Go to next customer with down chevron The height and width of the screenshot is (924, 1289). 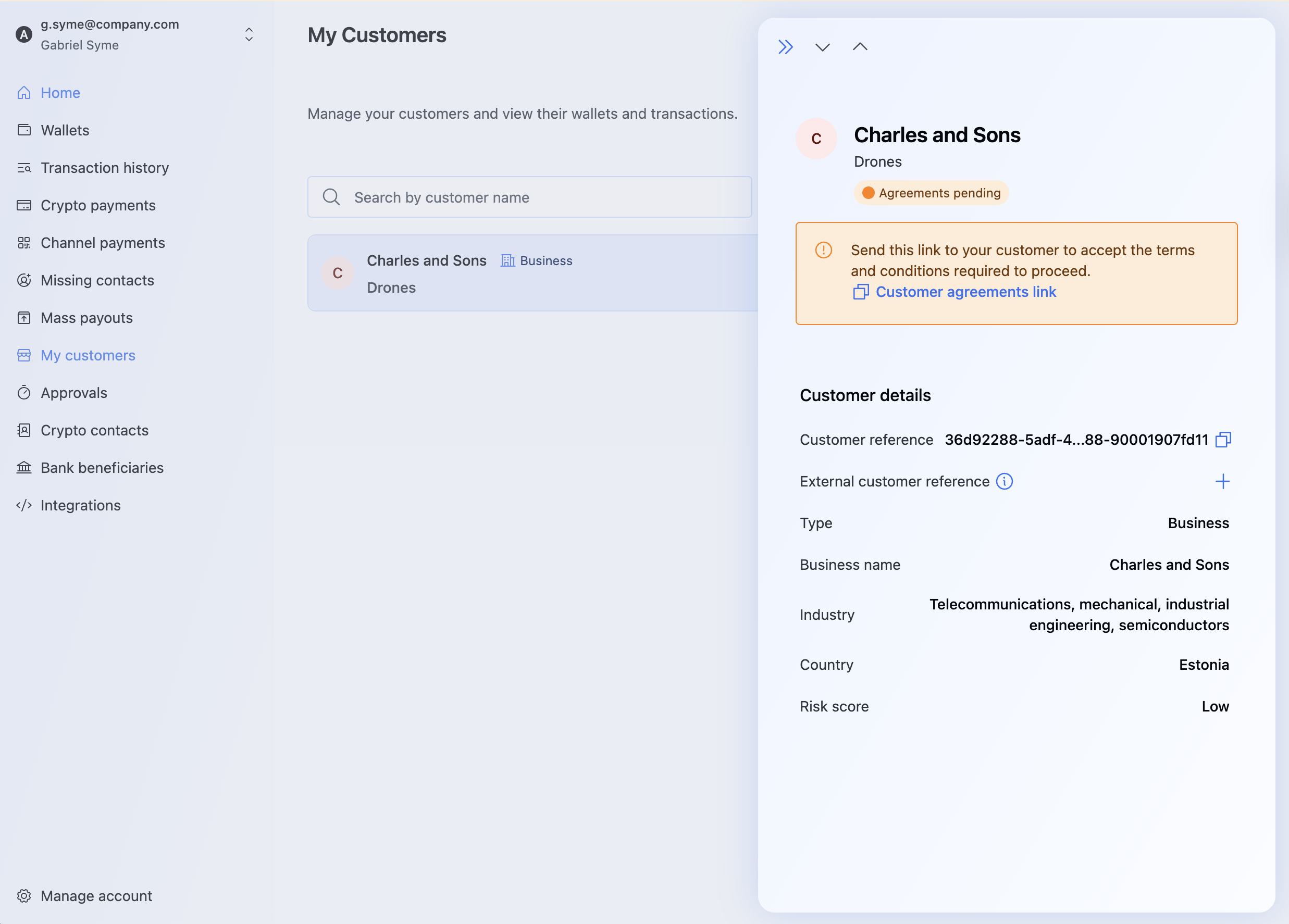click(822, 46)
